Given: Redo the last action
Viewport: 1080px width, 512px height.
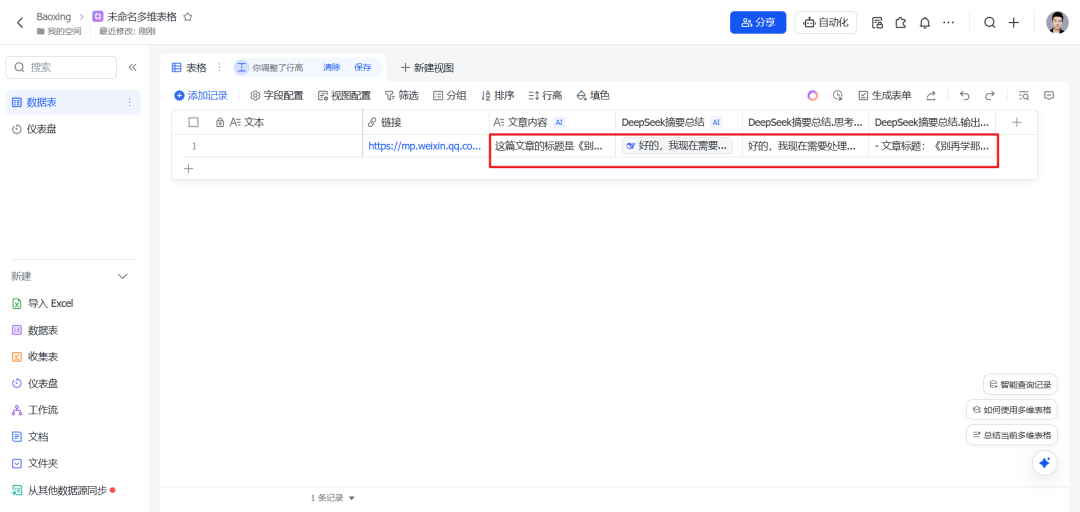Looking at the screenshot, I should click(990, 96).
